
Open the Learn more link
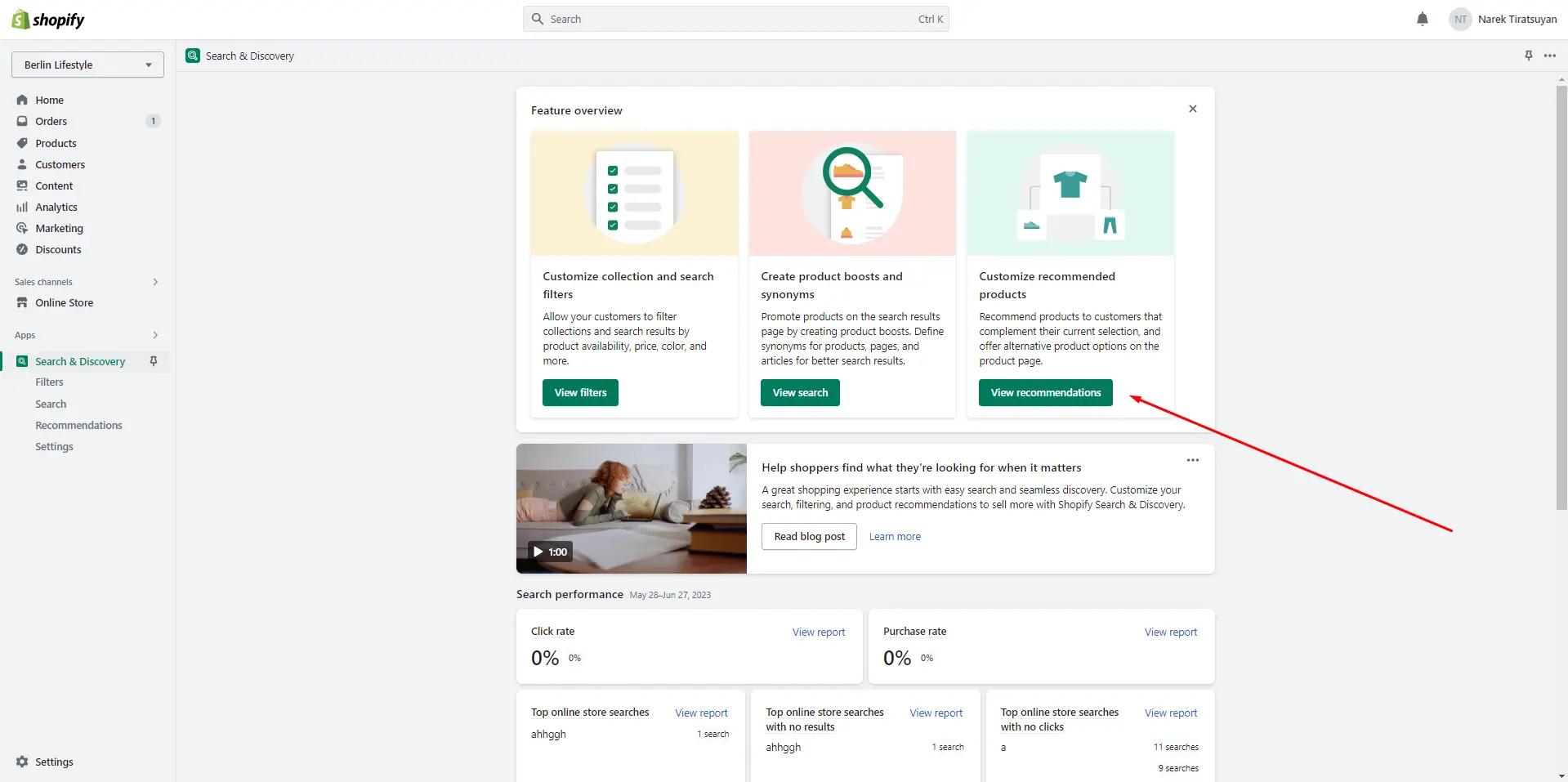pos(895,537)
